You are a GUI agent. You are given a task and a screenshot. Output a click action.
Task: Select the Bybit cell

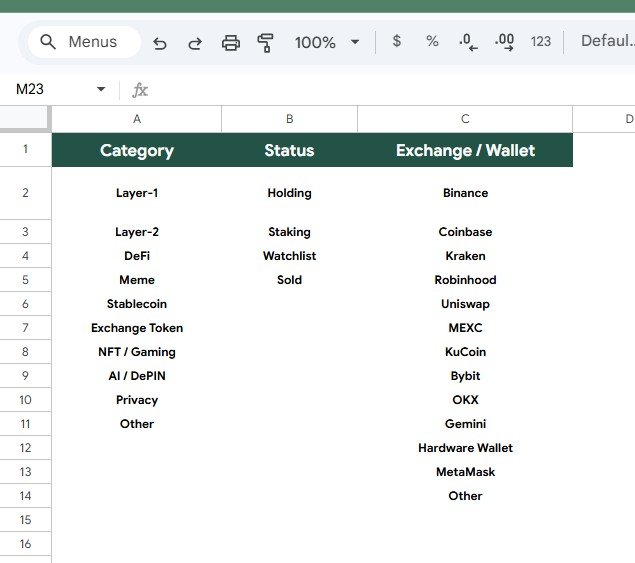pyautogui.click(x=465, y=376)
